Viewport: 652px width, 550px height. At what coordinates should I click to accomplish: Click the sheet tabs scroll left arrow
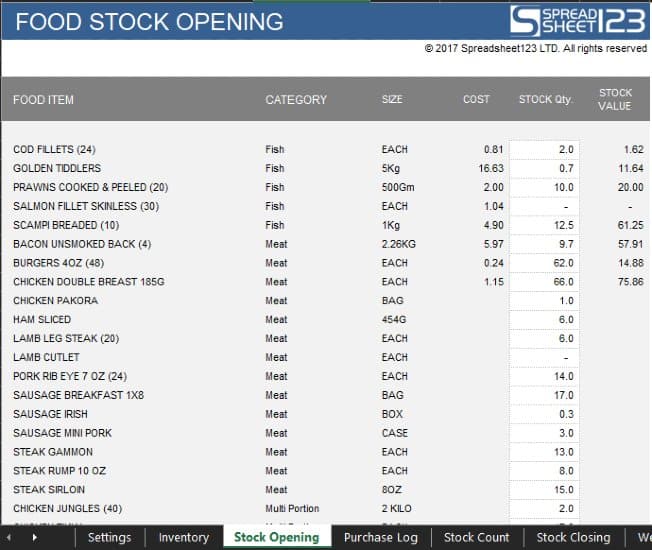tap(9, 537)
